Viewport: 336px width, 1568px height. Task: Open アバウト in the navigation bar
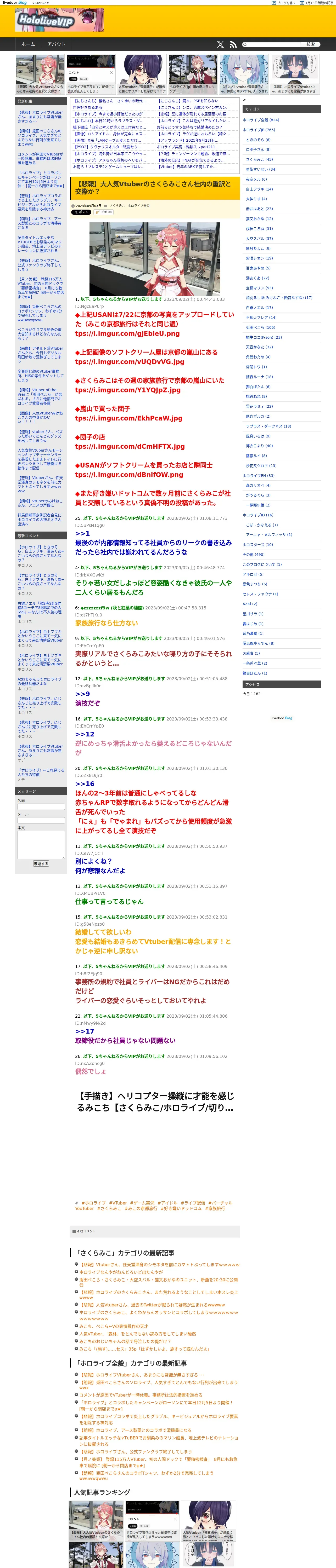(56, 44)
